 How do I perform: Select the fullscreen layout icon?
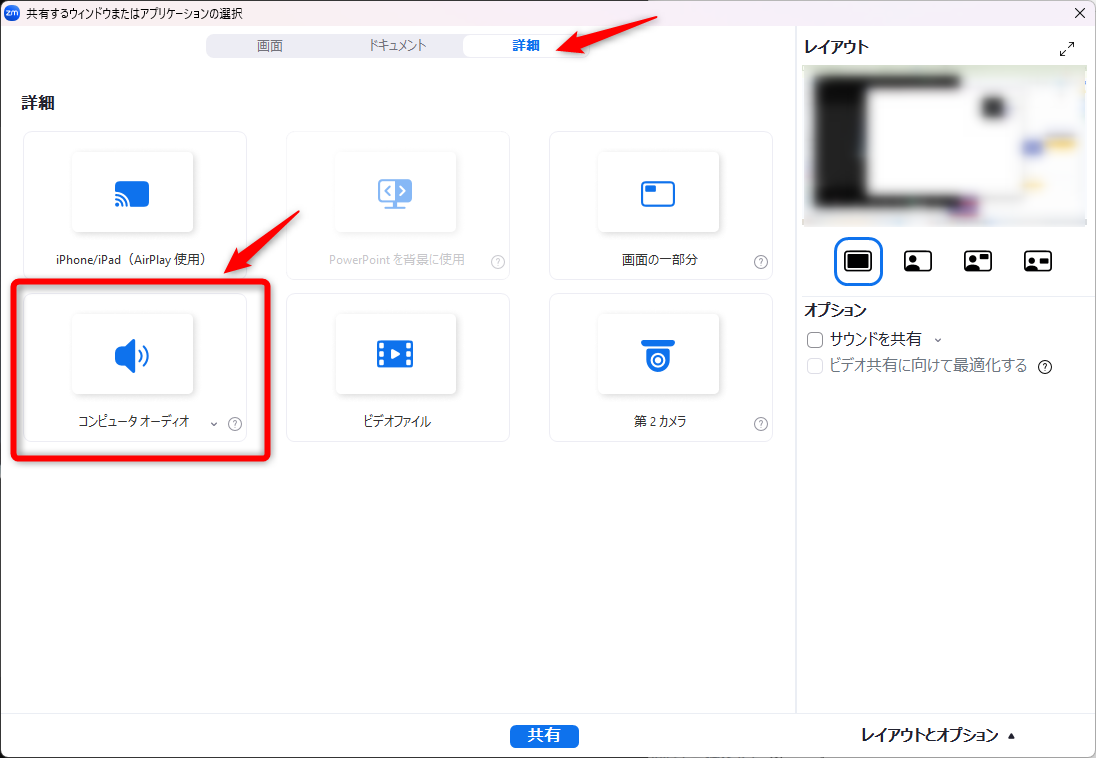858,260
